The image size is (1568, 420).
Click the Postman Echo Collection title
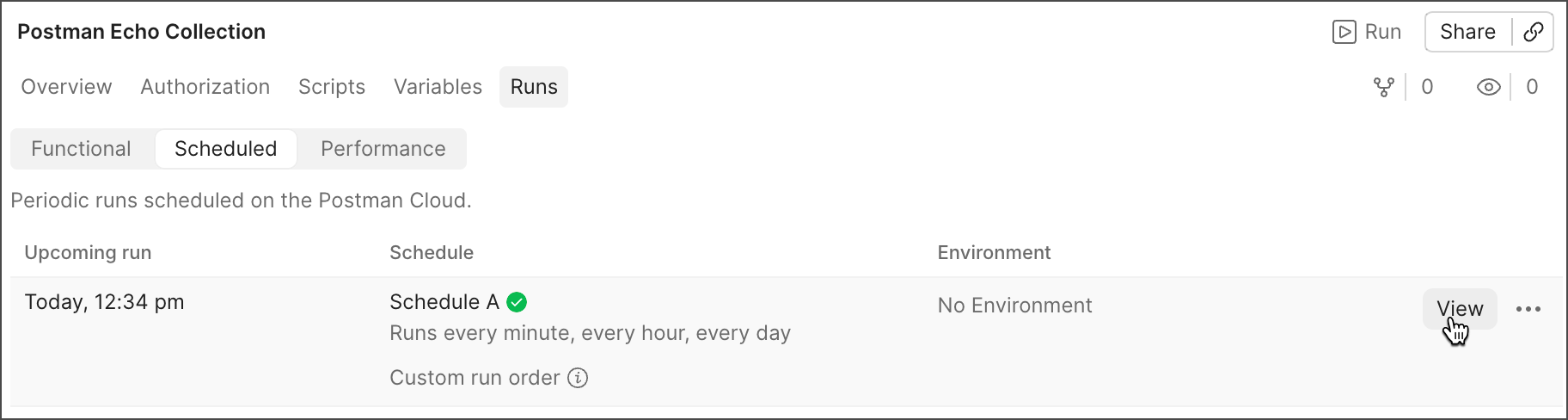click(x=141, y=32)
